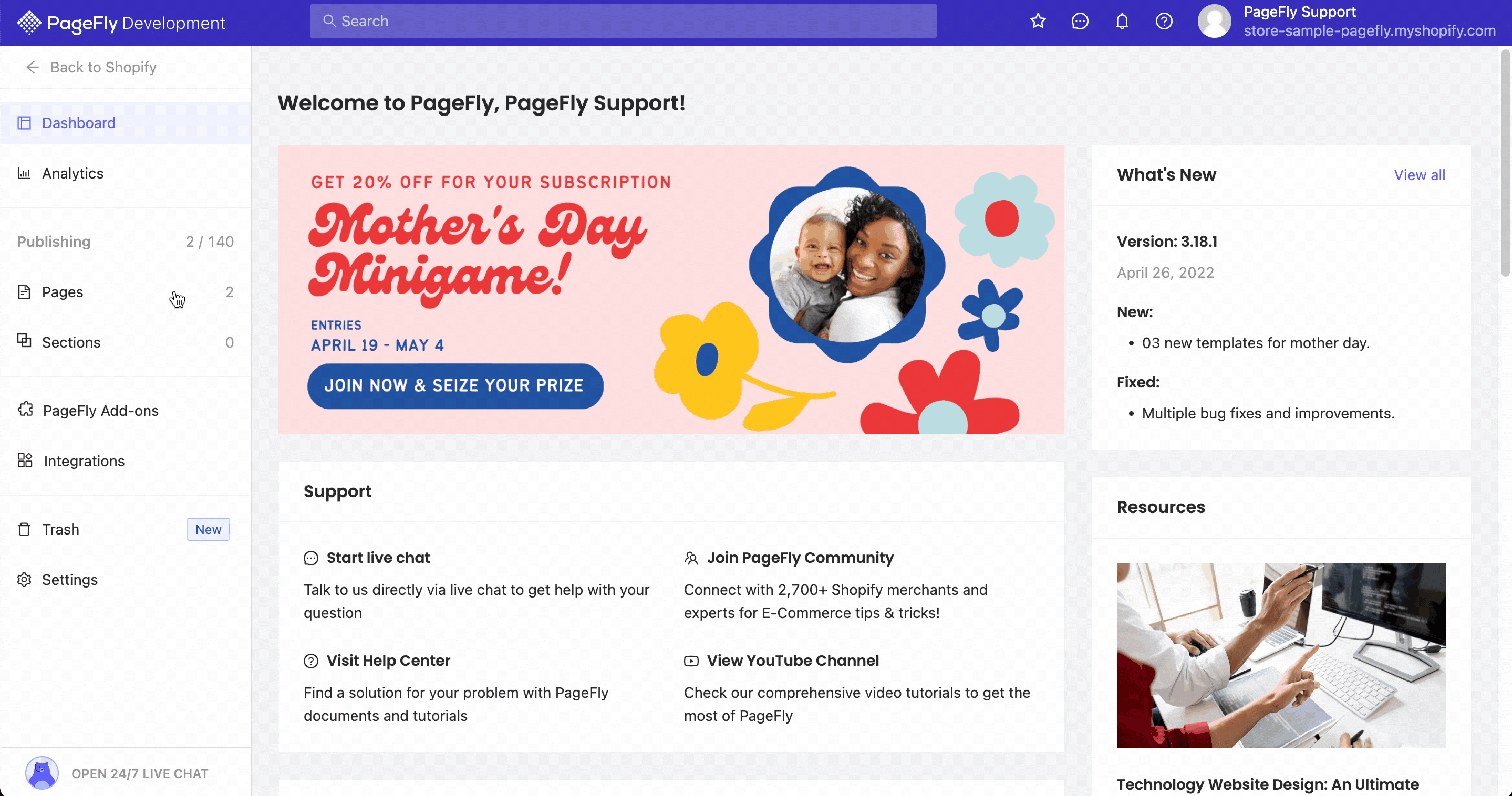
Task: Click the chat icon beside Start live chat
Action: coord(310,558)
